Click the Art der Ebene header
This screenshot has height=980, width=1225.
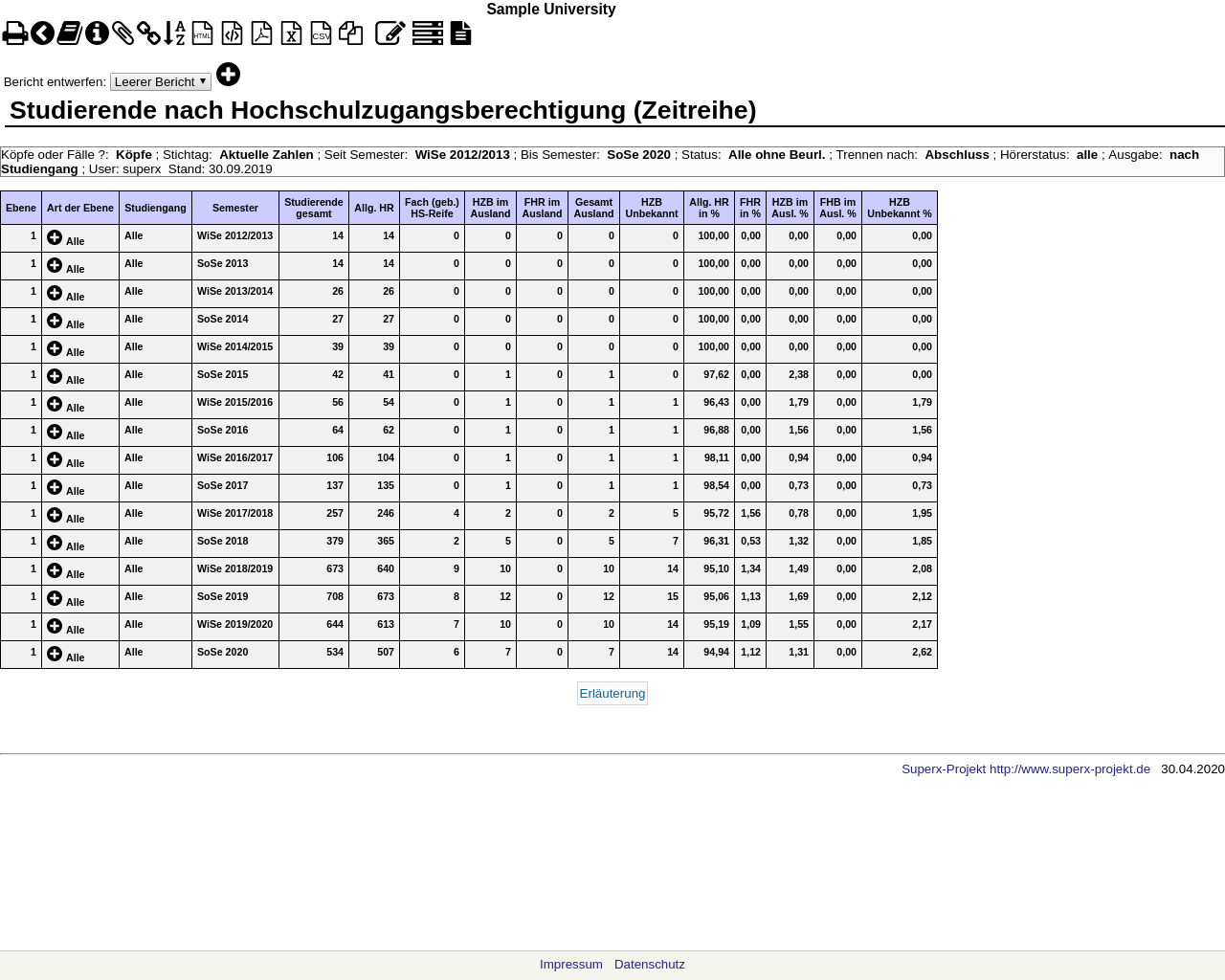80,208
